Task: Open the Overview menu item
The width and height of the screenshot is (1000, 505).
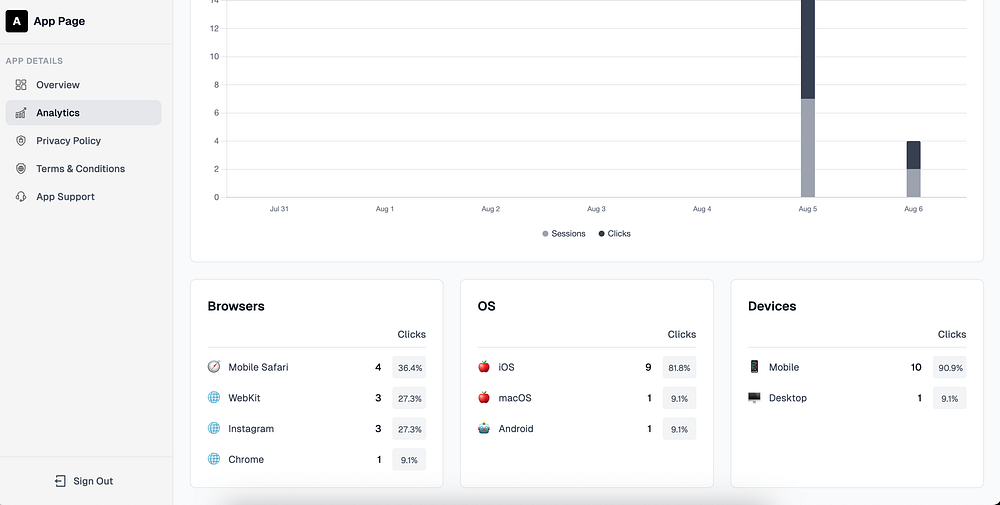Action: click(58, 85)
